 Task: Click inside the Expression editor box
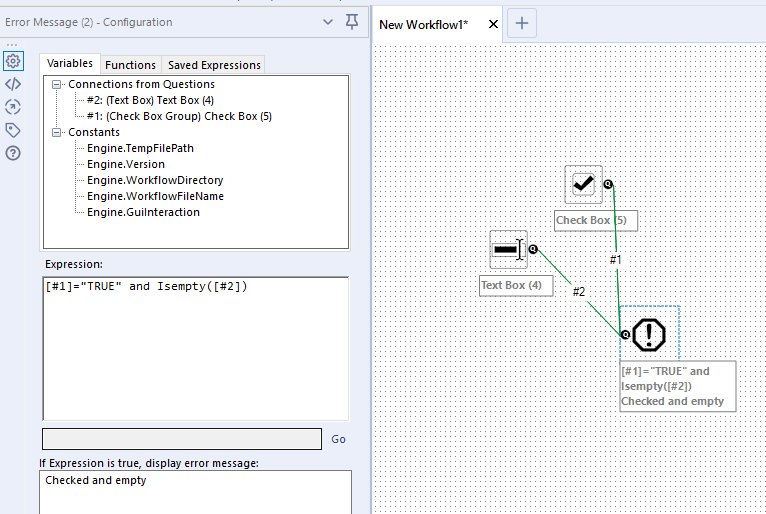pos(196,348)
